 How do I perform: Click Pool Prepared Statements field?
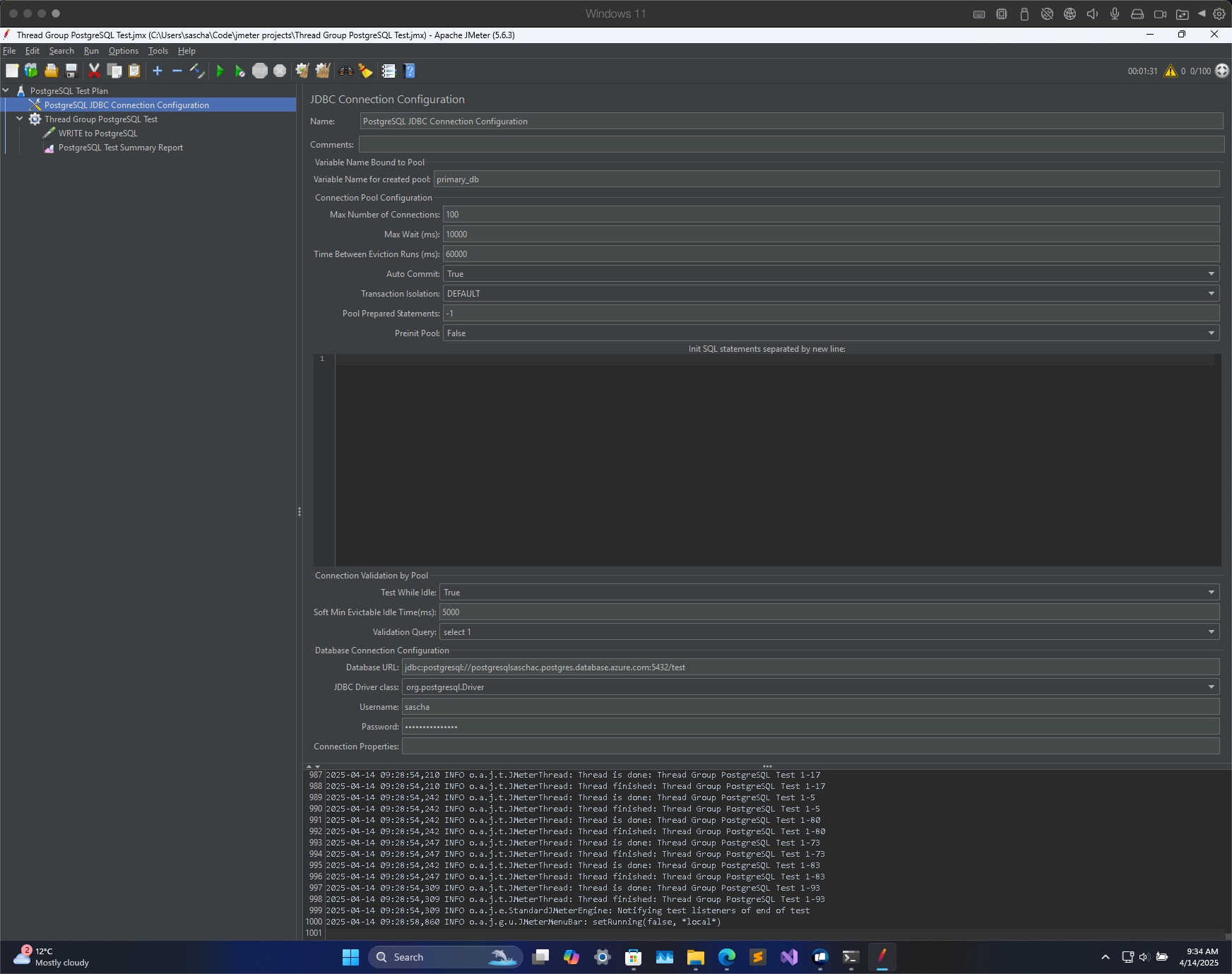point(831,314)
